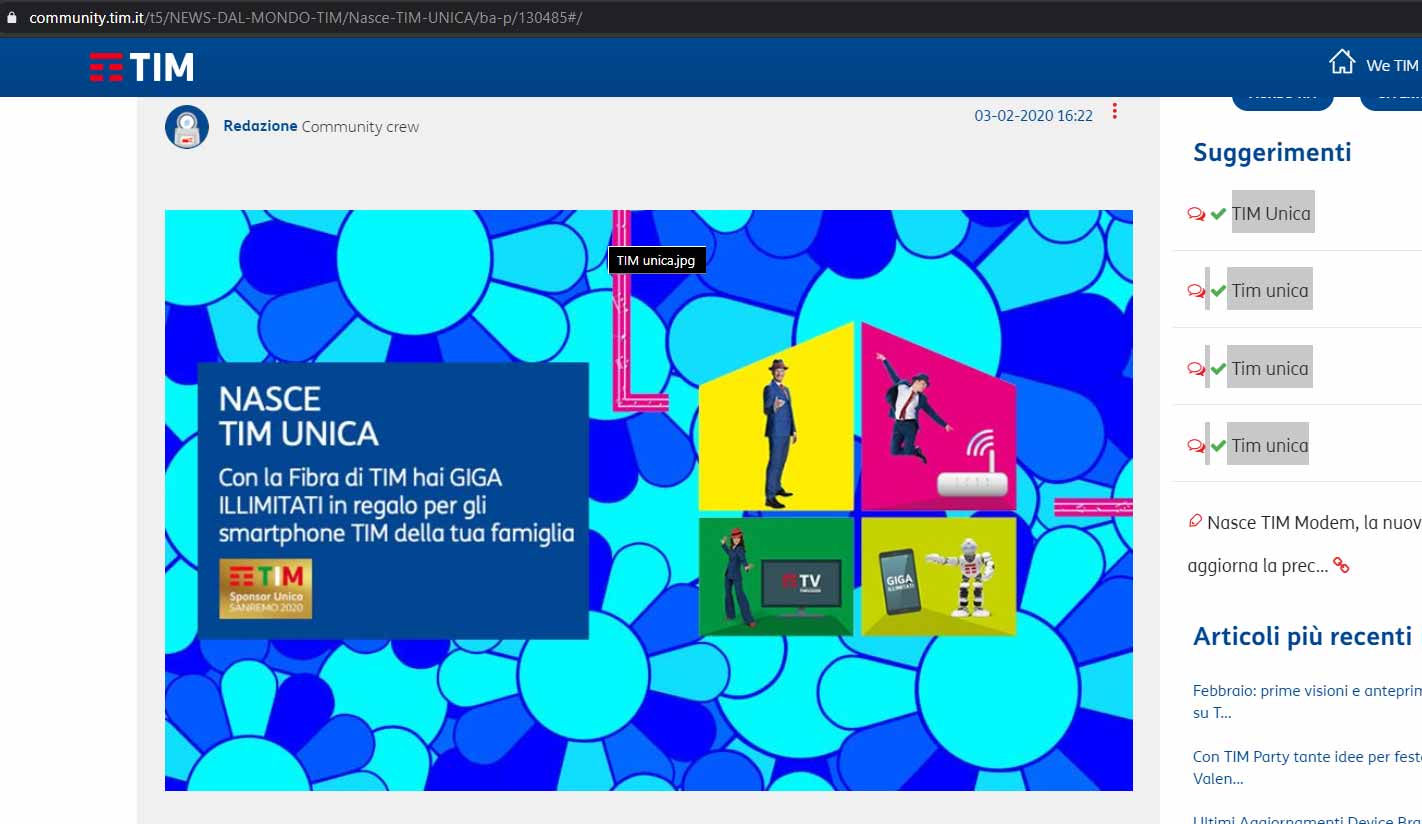
Task: Open the Redazione author profile link
Action: [x=260, y=126]
